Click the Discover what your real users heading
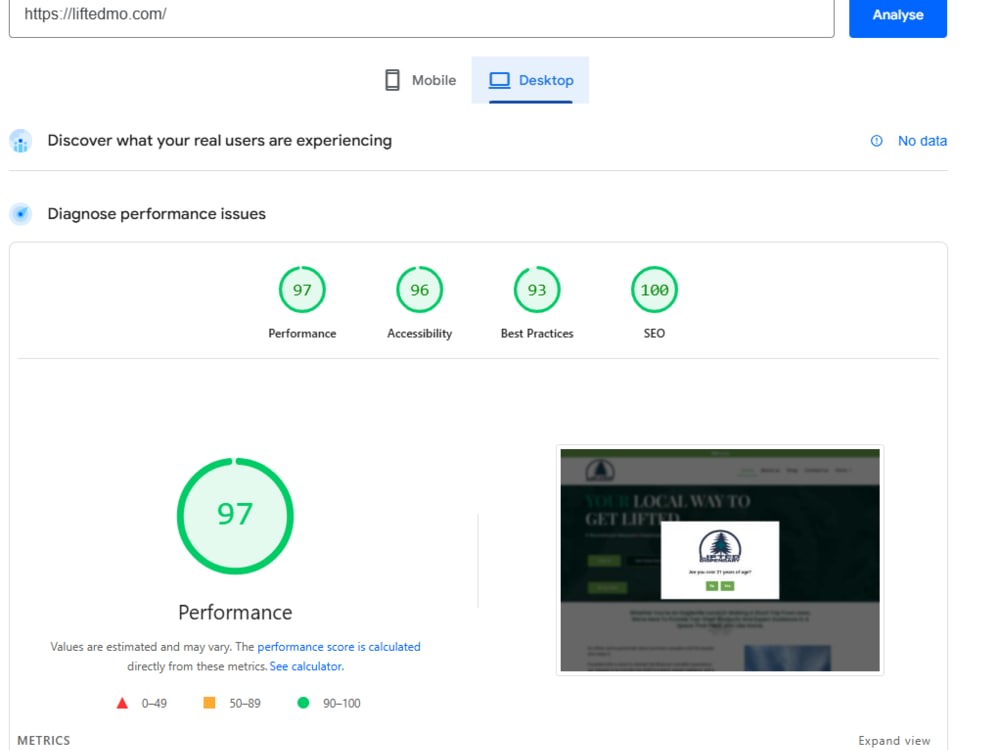Viewport: 1000px width, 750px height. click(219, 140)
